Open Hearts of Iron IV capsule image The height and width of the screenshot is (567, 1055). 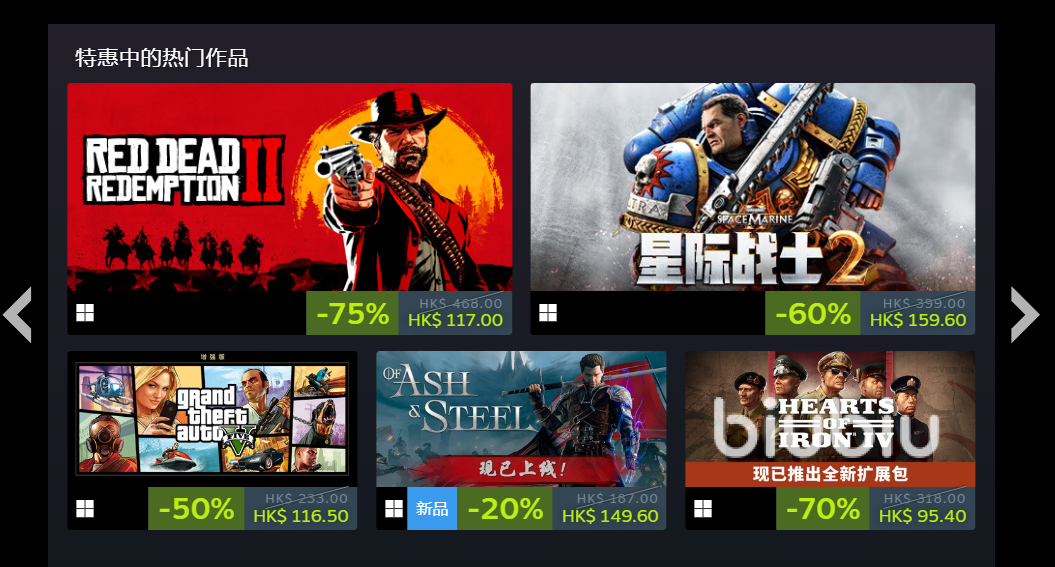pos(830,418)
